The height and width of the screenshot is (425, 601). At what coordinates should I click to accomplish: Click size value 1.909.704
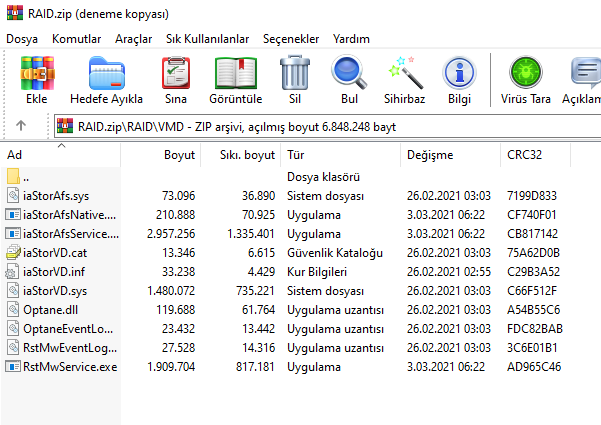(171, 367)
